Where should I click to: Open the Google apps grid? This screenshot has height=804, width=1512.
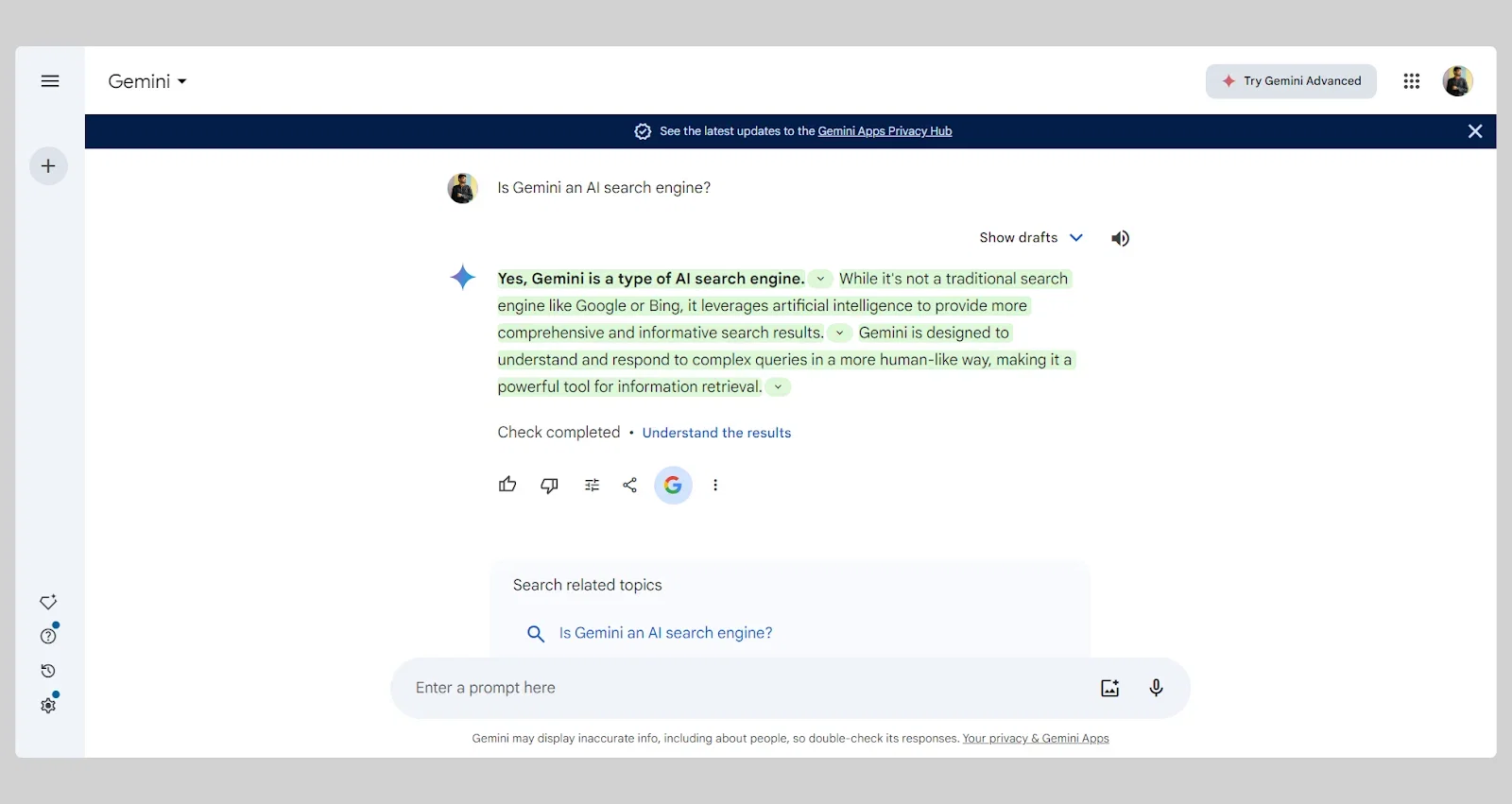[1412, 81]
